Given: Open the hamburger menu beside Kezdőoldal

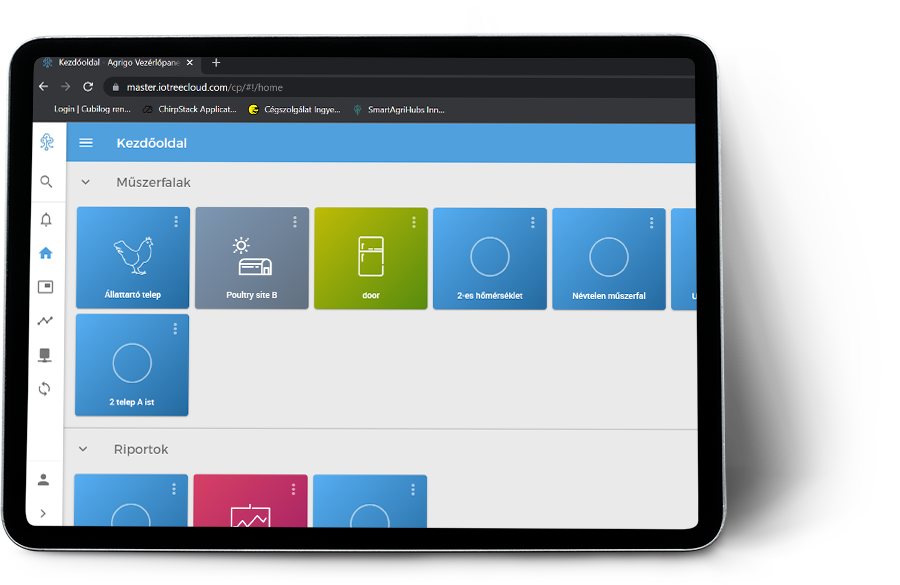Looking at the screenshot, I should 86,142.
